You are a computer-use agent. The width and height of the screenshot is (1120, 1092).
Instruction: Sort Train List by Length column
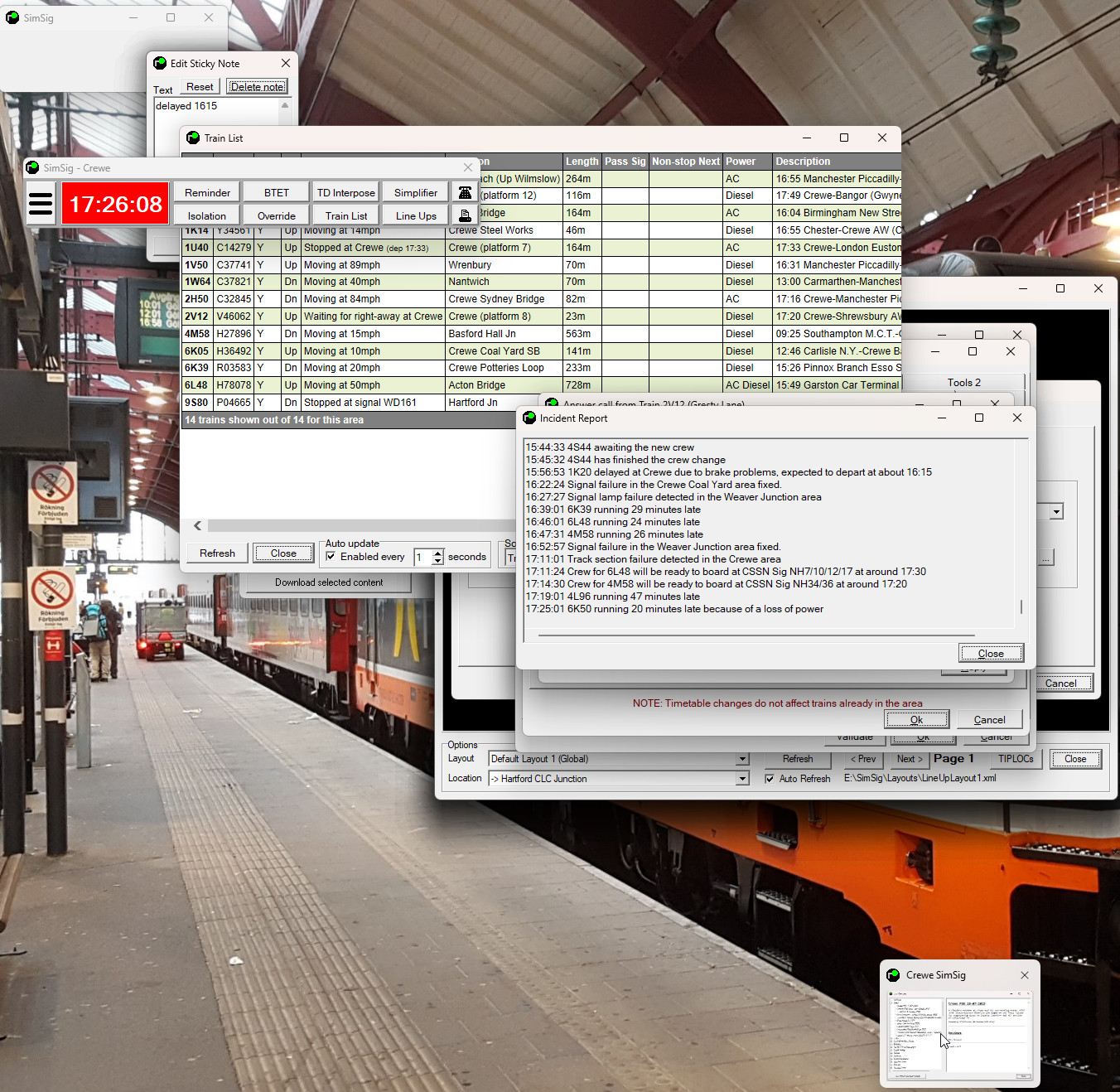pos(582,162)
